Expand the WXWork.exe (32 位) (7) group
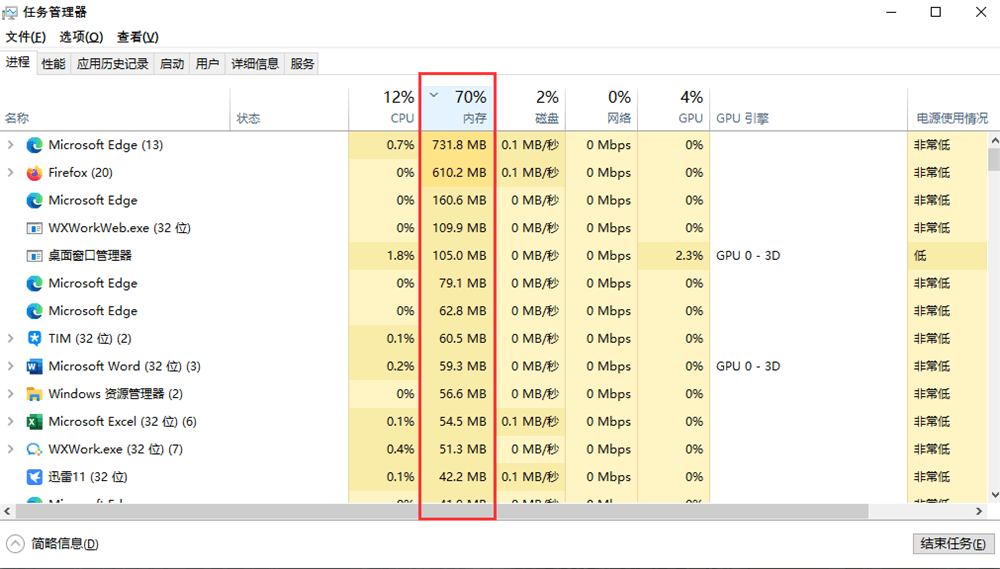 click(x=10, y=450)
